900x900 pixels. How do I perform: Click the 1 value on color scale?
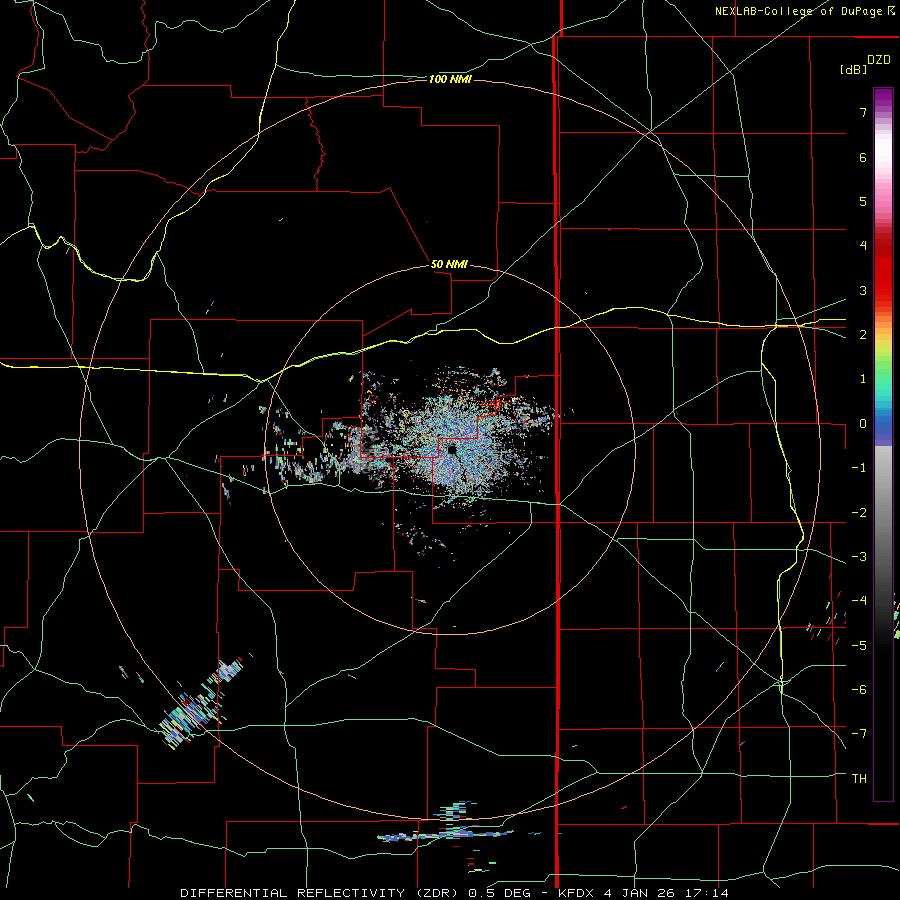pyautogui.click(x=863, y=379)
